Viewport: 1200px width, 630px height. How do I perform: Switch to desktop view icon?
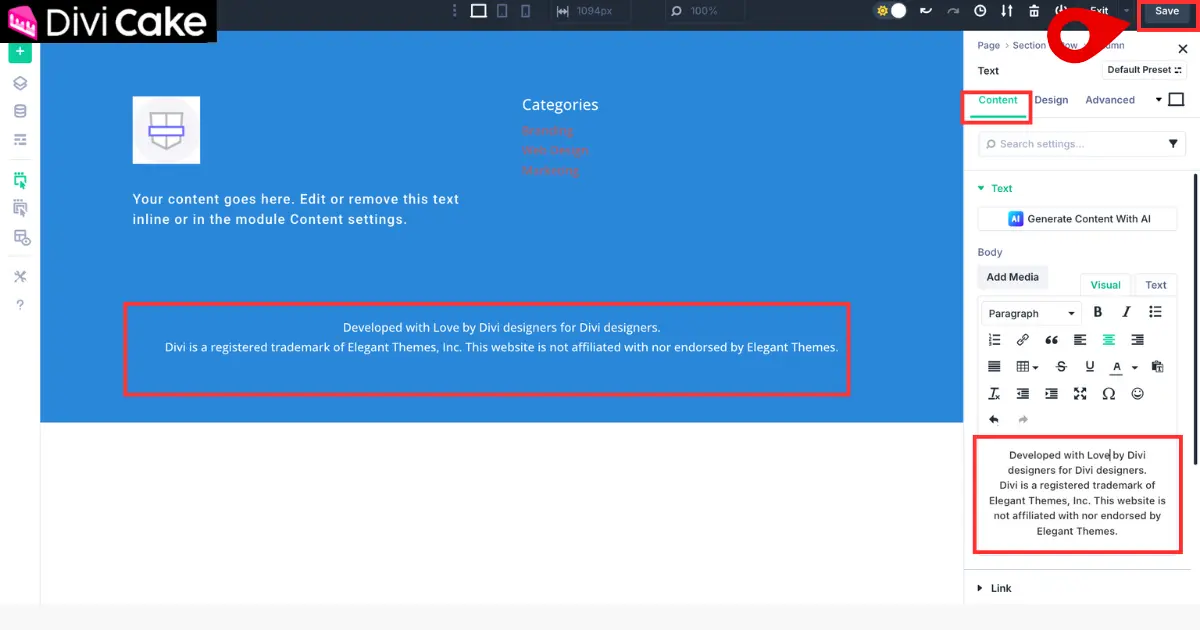coord(478,11)
